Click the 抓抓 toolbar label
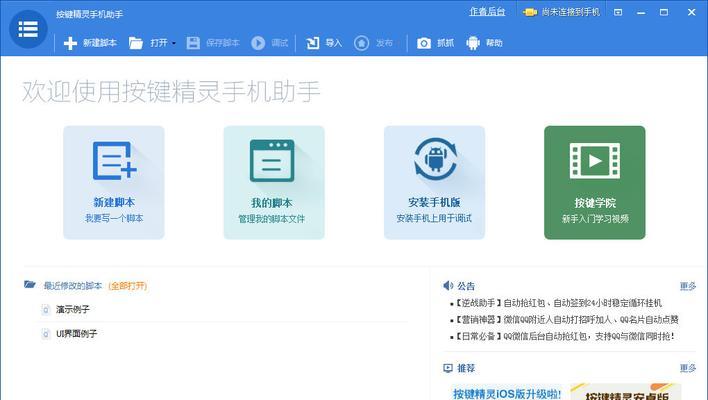 pyautogui.click(x=445, y=43)
